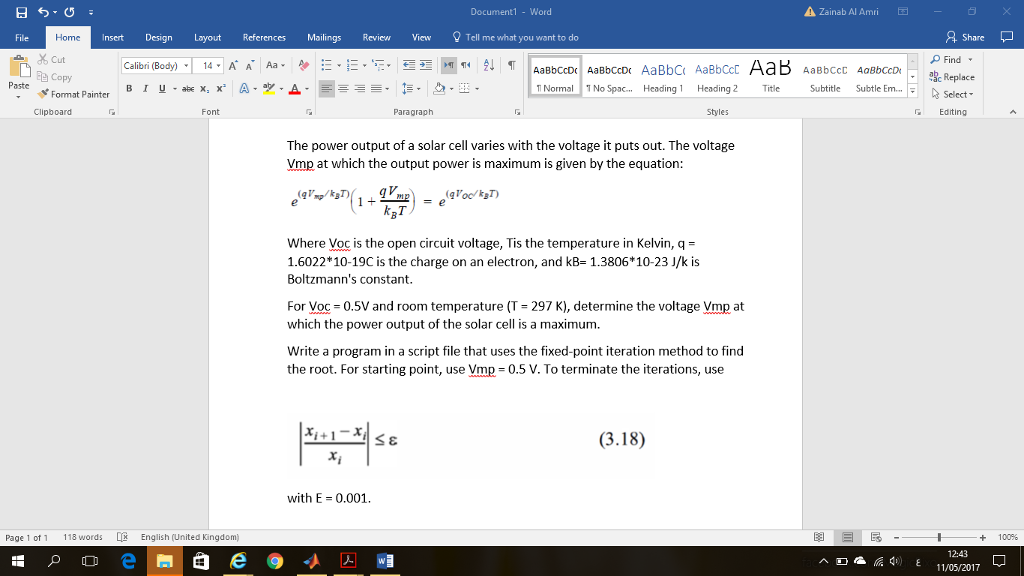Enable superscript formatting
Image resolution: width=1024 pixels, height=576 pixels.
click(221, 88)
